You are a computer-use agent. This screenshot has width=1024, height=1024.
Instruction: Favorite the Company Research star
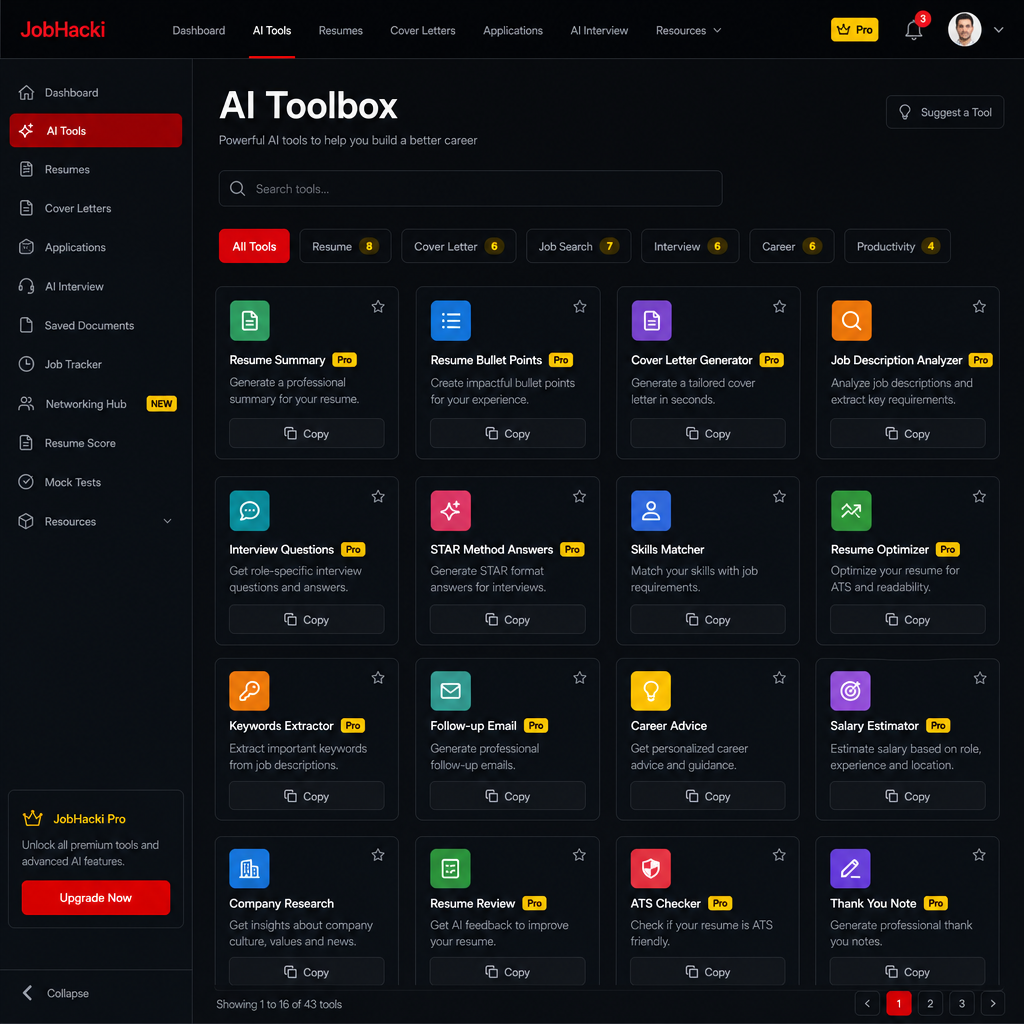point(378,855)
